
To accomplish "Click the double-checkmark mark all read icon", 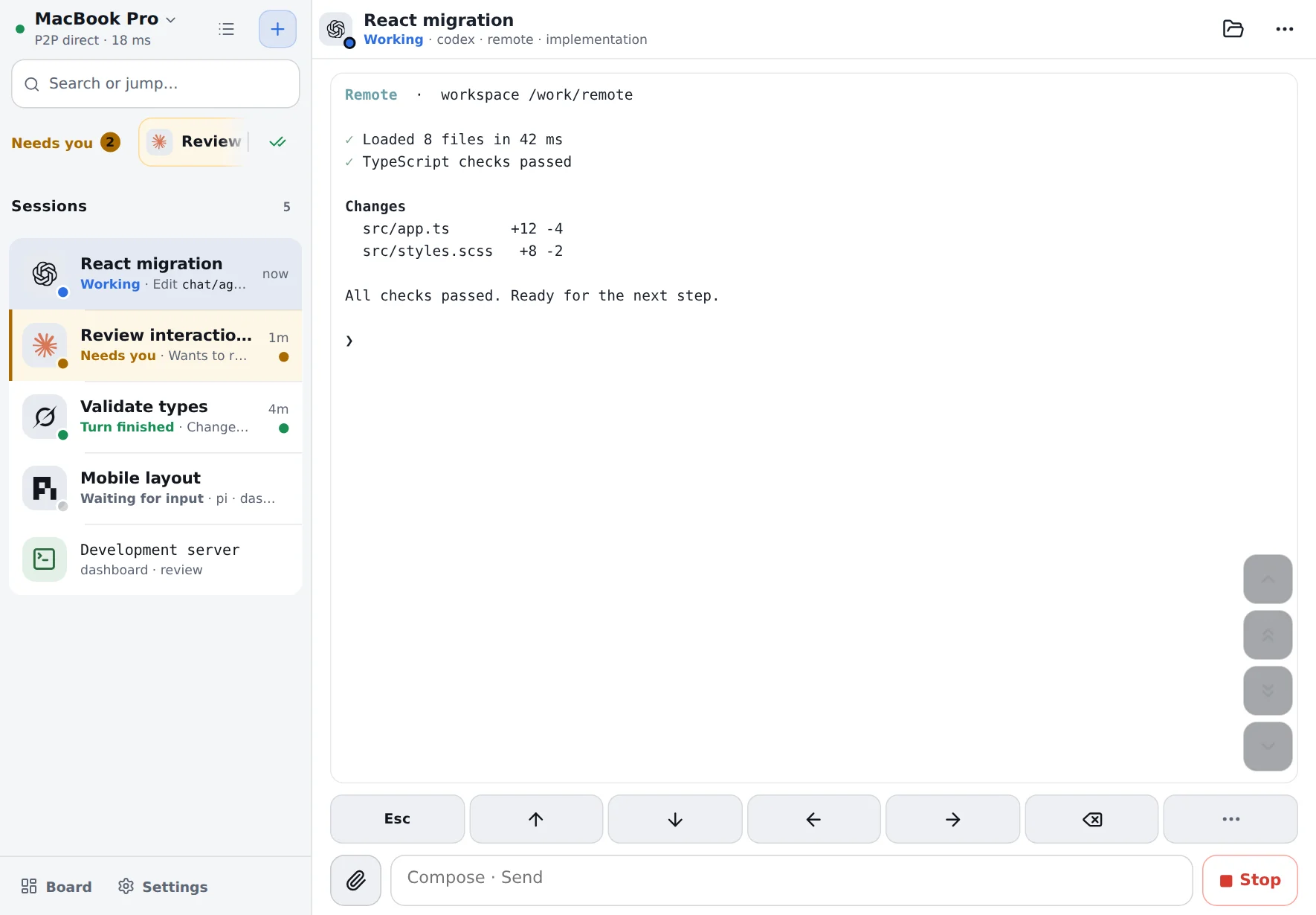I will [277, 141].
